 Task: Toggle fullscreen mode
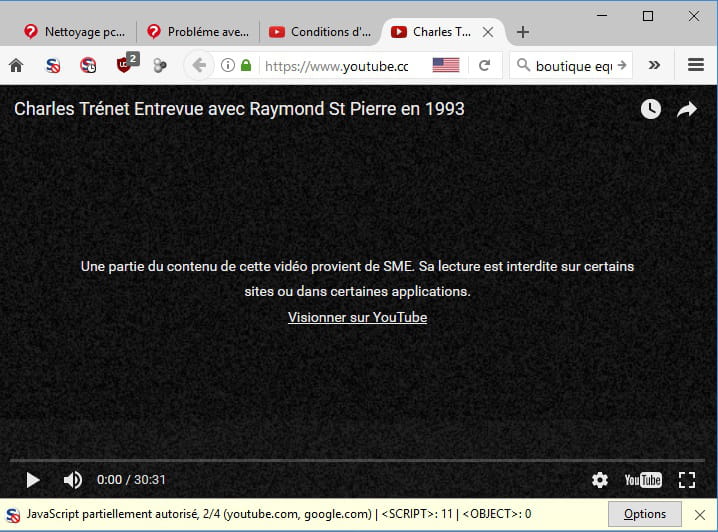pyautogui.click(x=686, y=480)
